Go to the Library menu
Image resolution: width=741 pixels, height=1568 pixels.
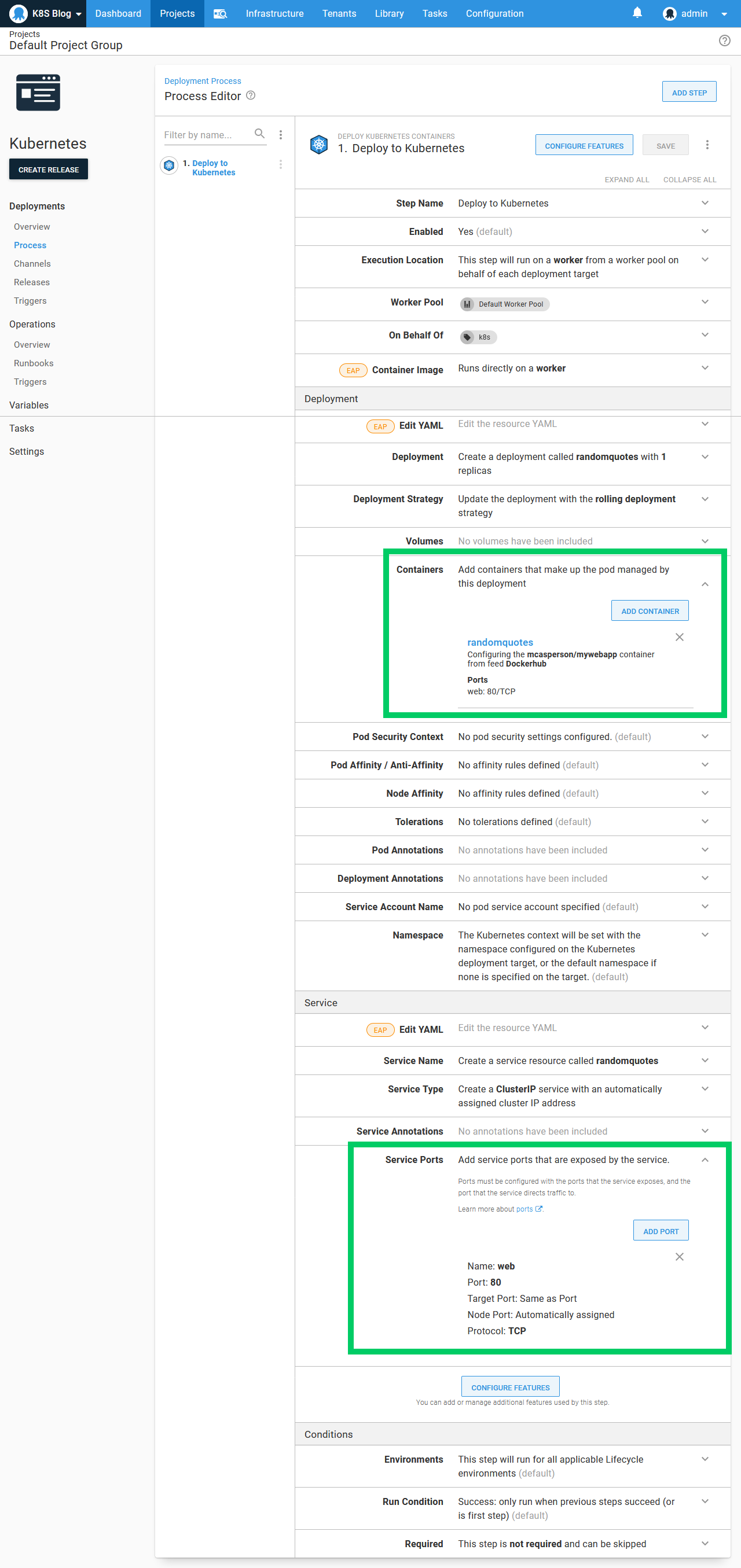(389, 13)
